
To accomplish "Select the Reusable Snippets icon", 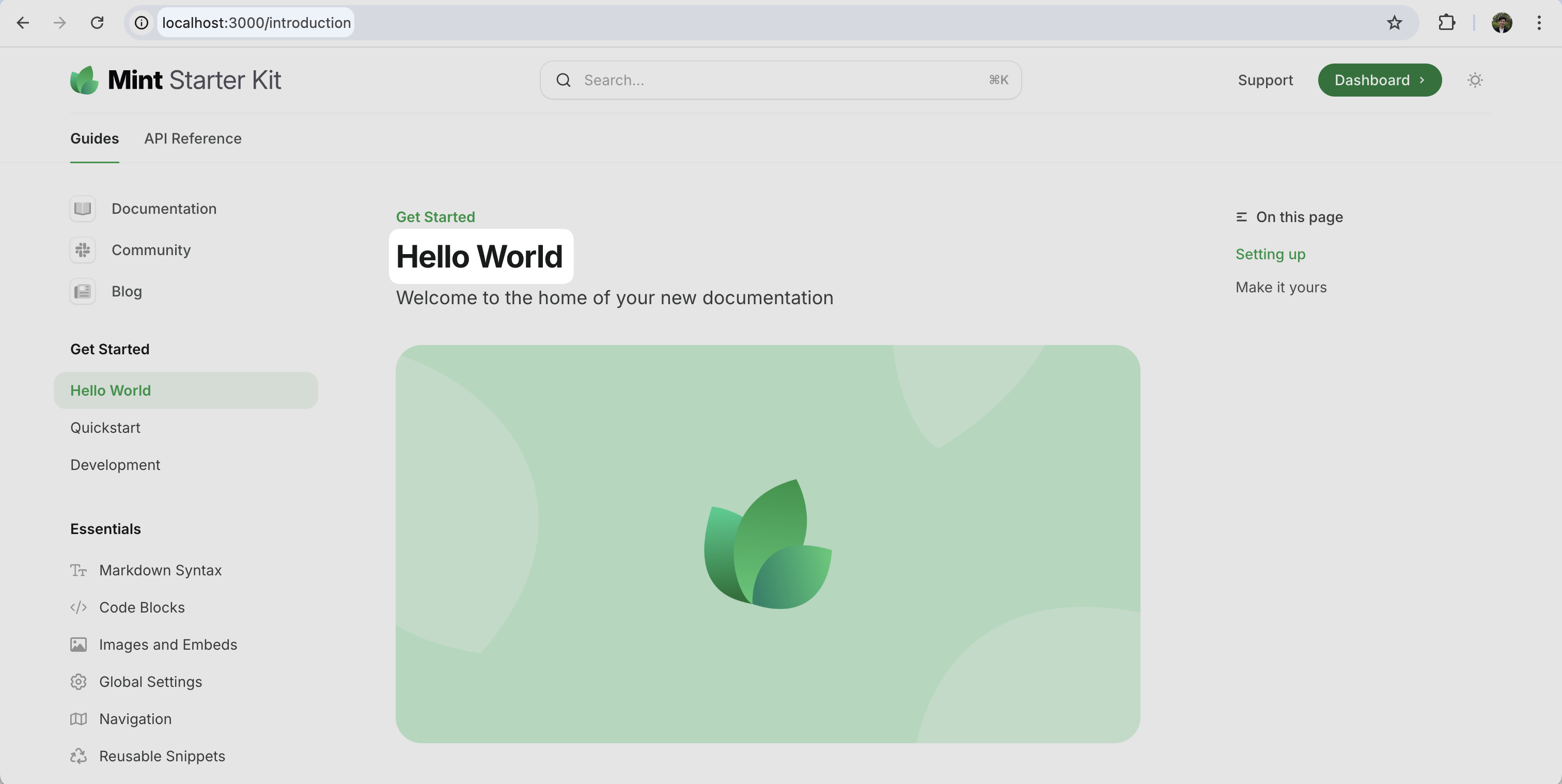I will 78,756.
